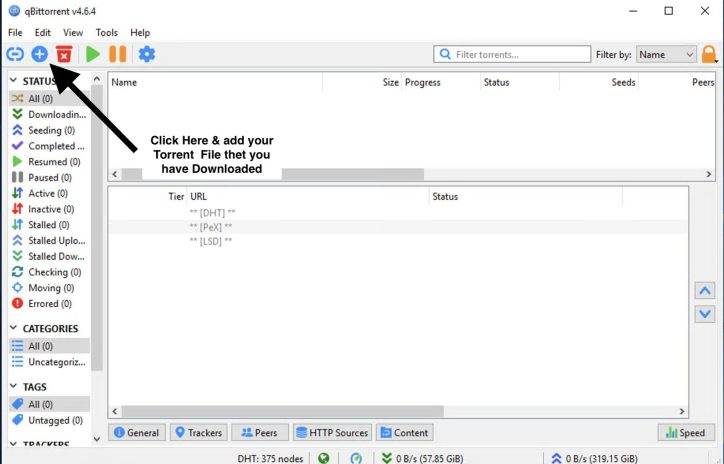This screenshot has width=724, height=464.
Task: Collapse the STATUS section chevron
Action: coord(13,80)
